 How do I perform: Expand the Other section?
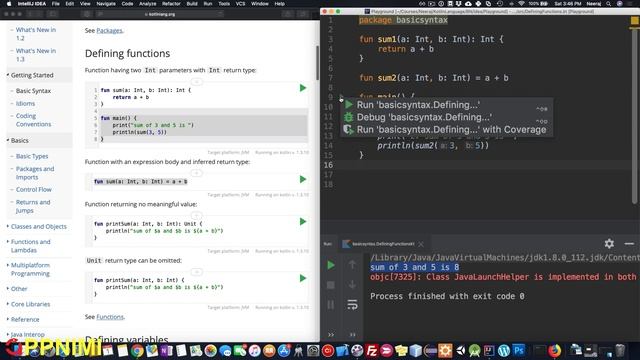click(8, 289)
